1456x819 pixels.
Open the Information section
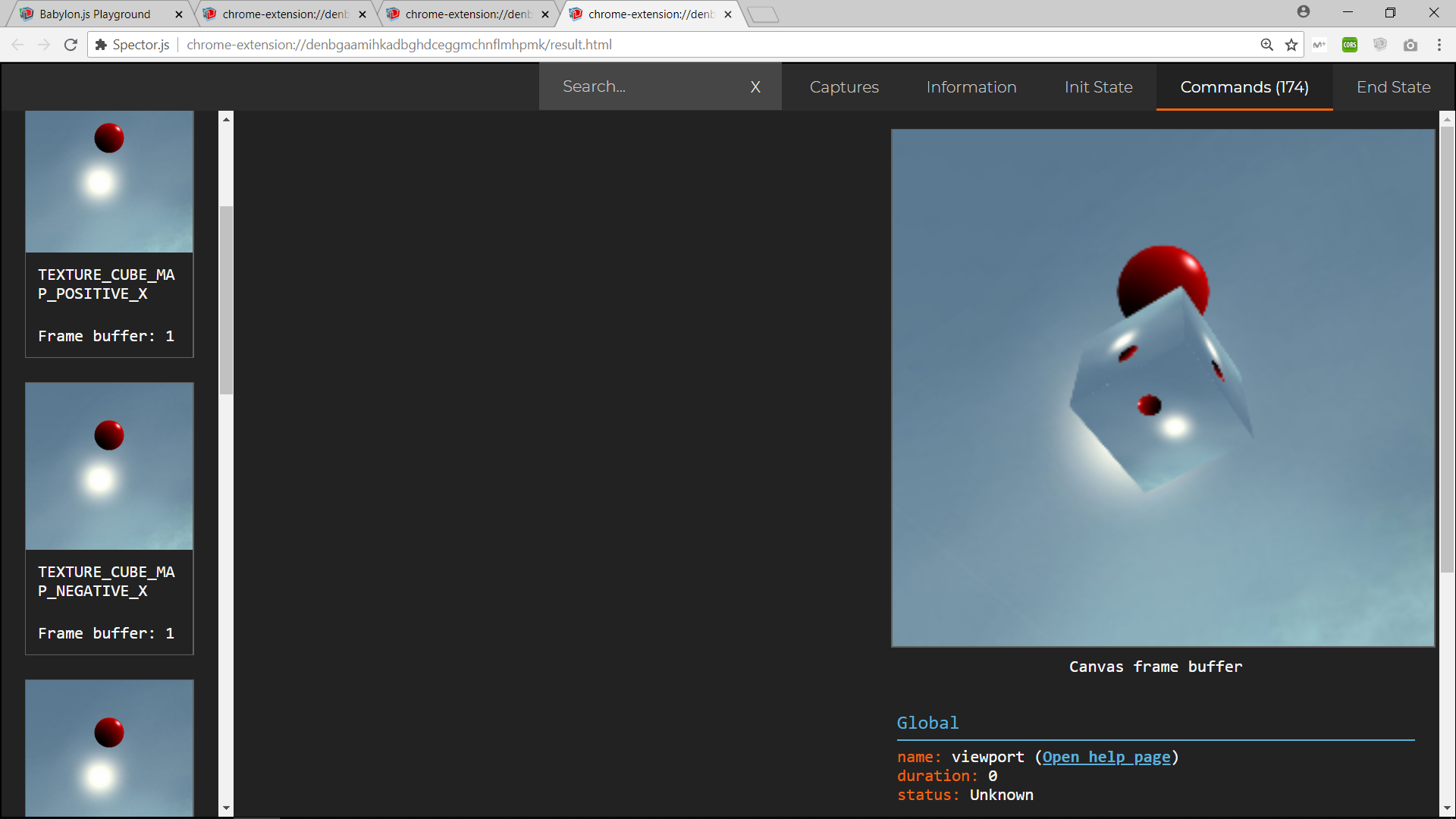pyautogui.click(x=971, y=87)
